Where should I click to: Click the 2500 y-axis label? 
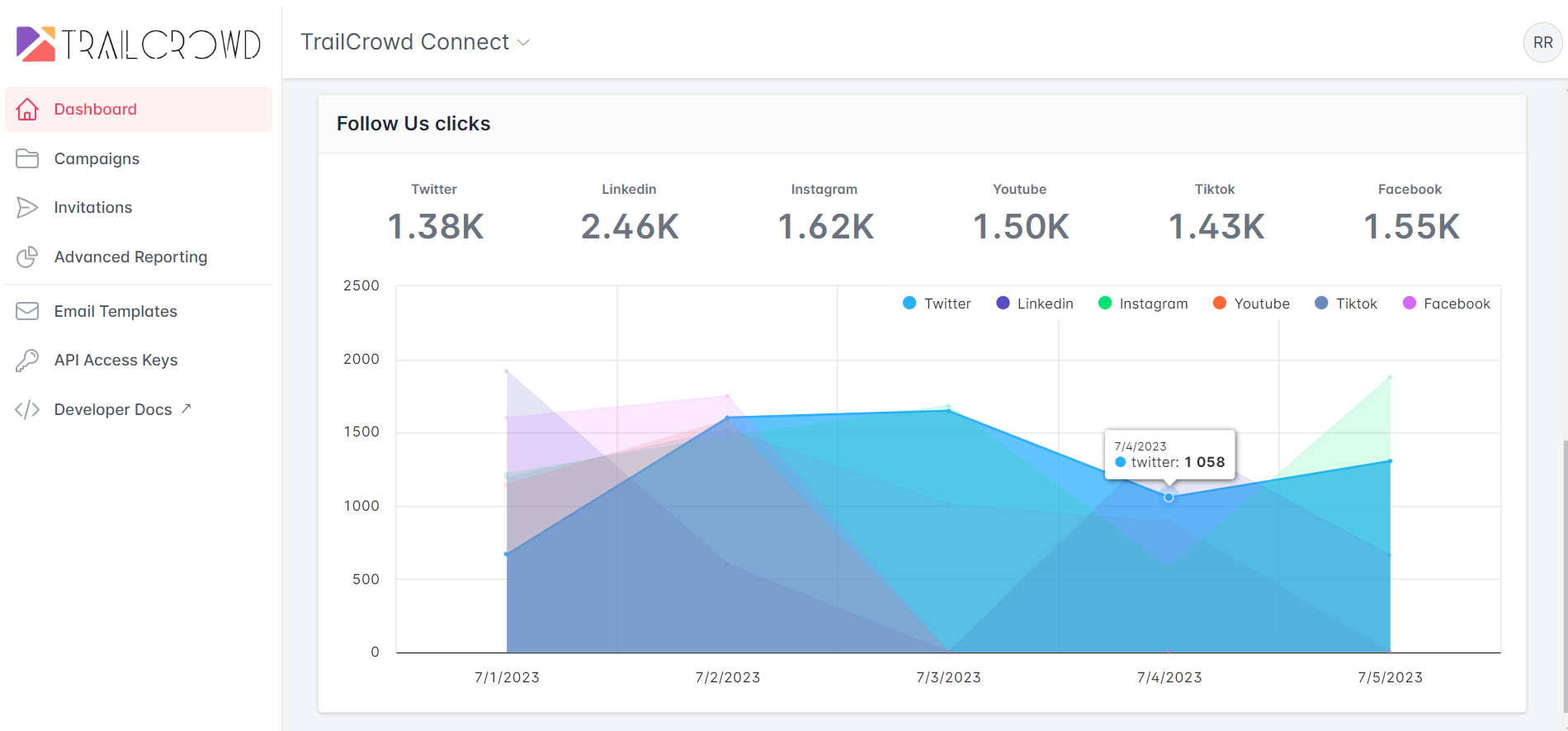tap(361, 285)
